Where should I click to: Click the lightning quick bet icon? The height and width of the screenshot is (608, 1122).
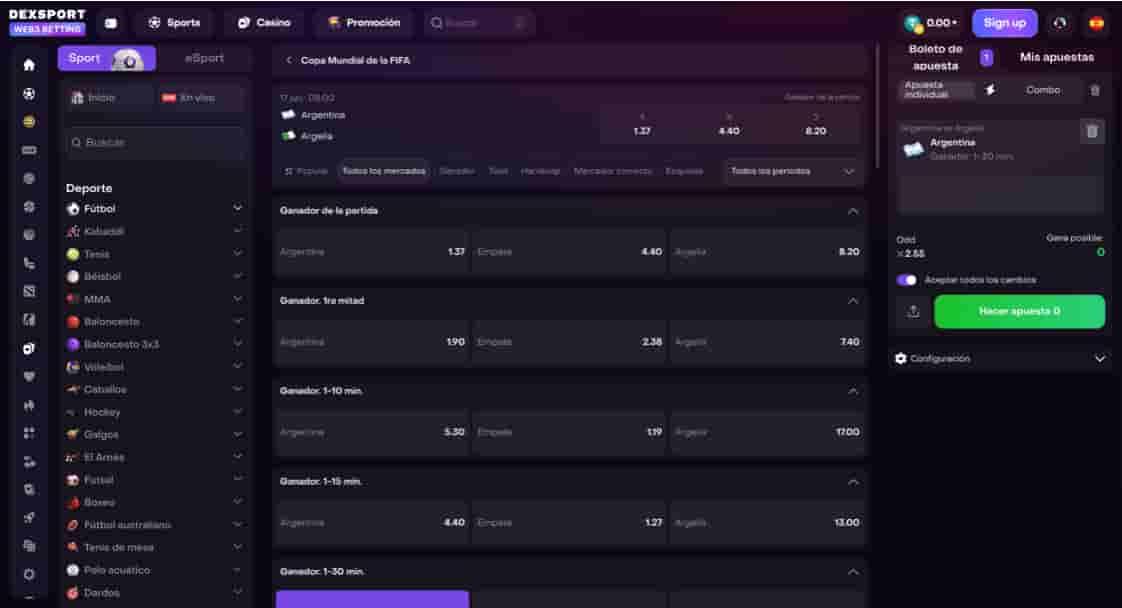click(x=990, y=90)
